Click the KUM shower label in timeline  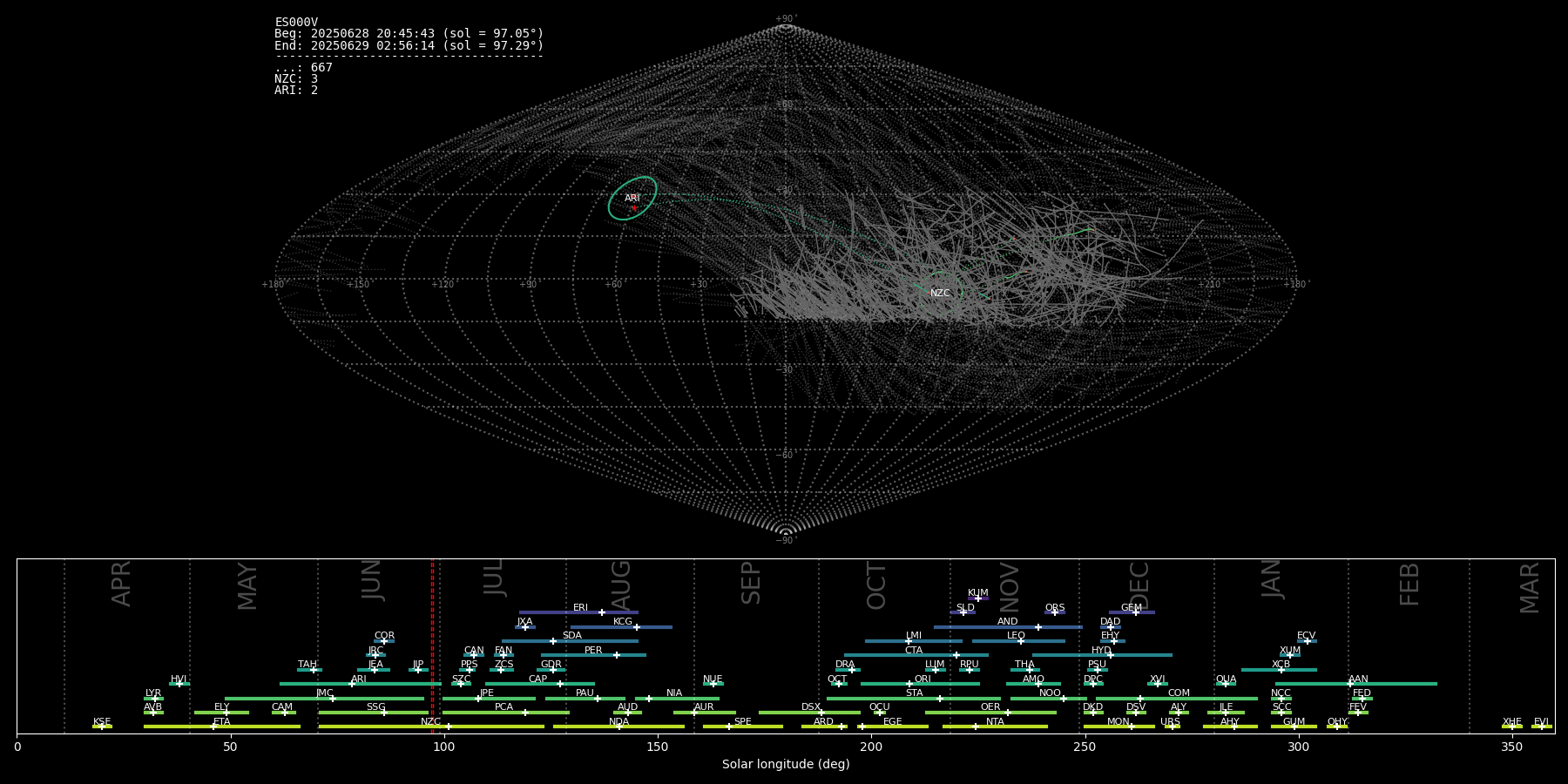pyautogui.click(x=978, y=593)
